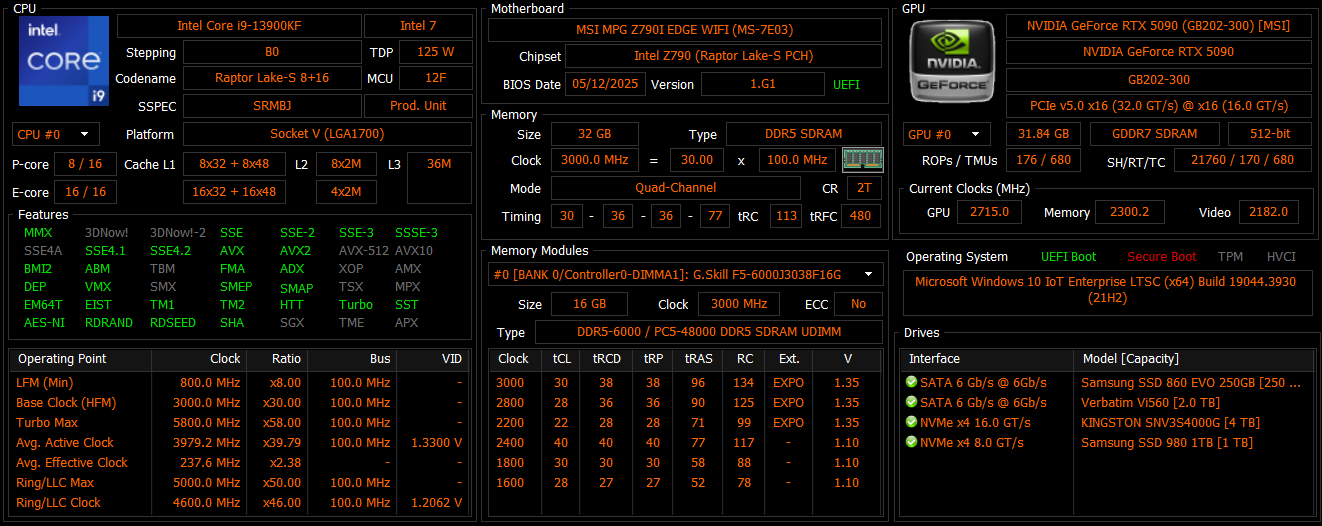Screen dimensions: 1322x526
Task: Click the AES-NI feature flag
Action: 44,323
